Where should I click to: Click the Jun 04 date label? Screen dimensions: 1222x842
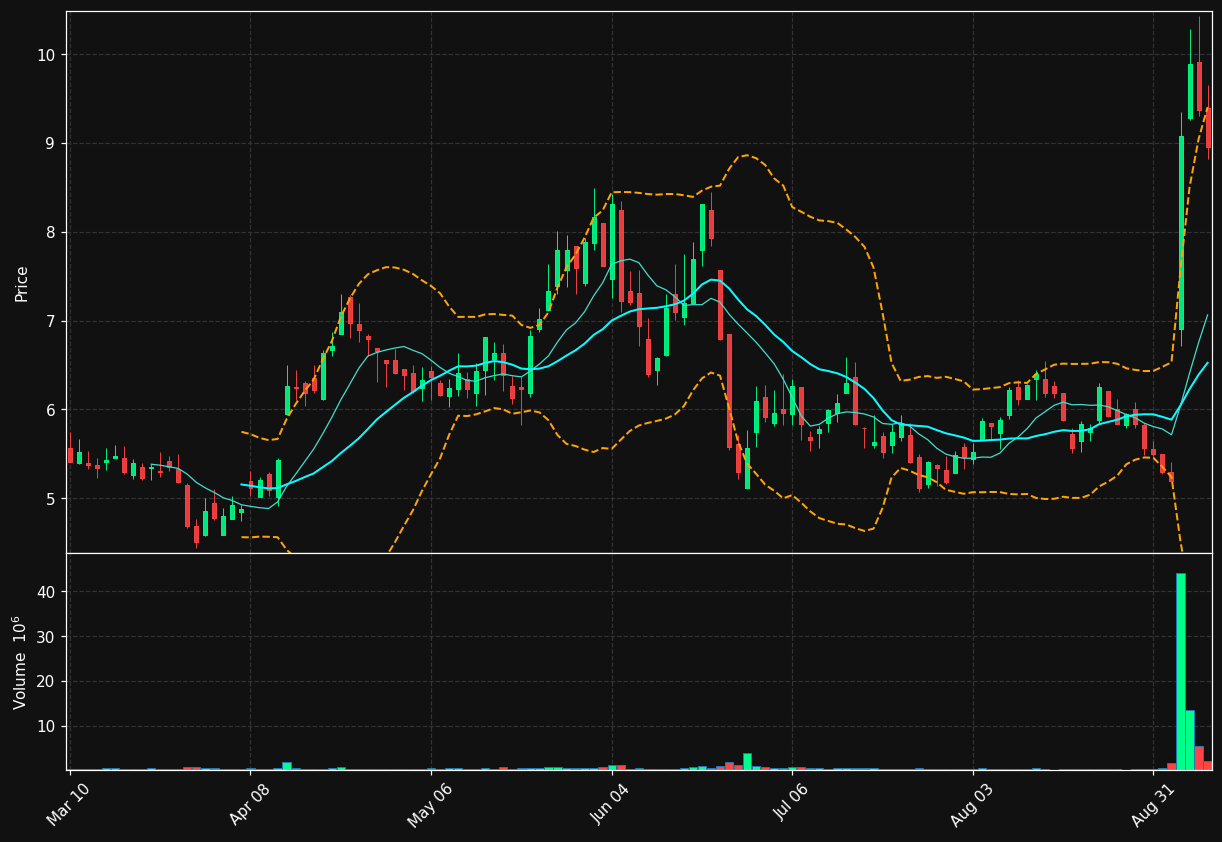pos(612,805)
